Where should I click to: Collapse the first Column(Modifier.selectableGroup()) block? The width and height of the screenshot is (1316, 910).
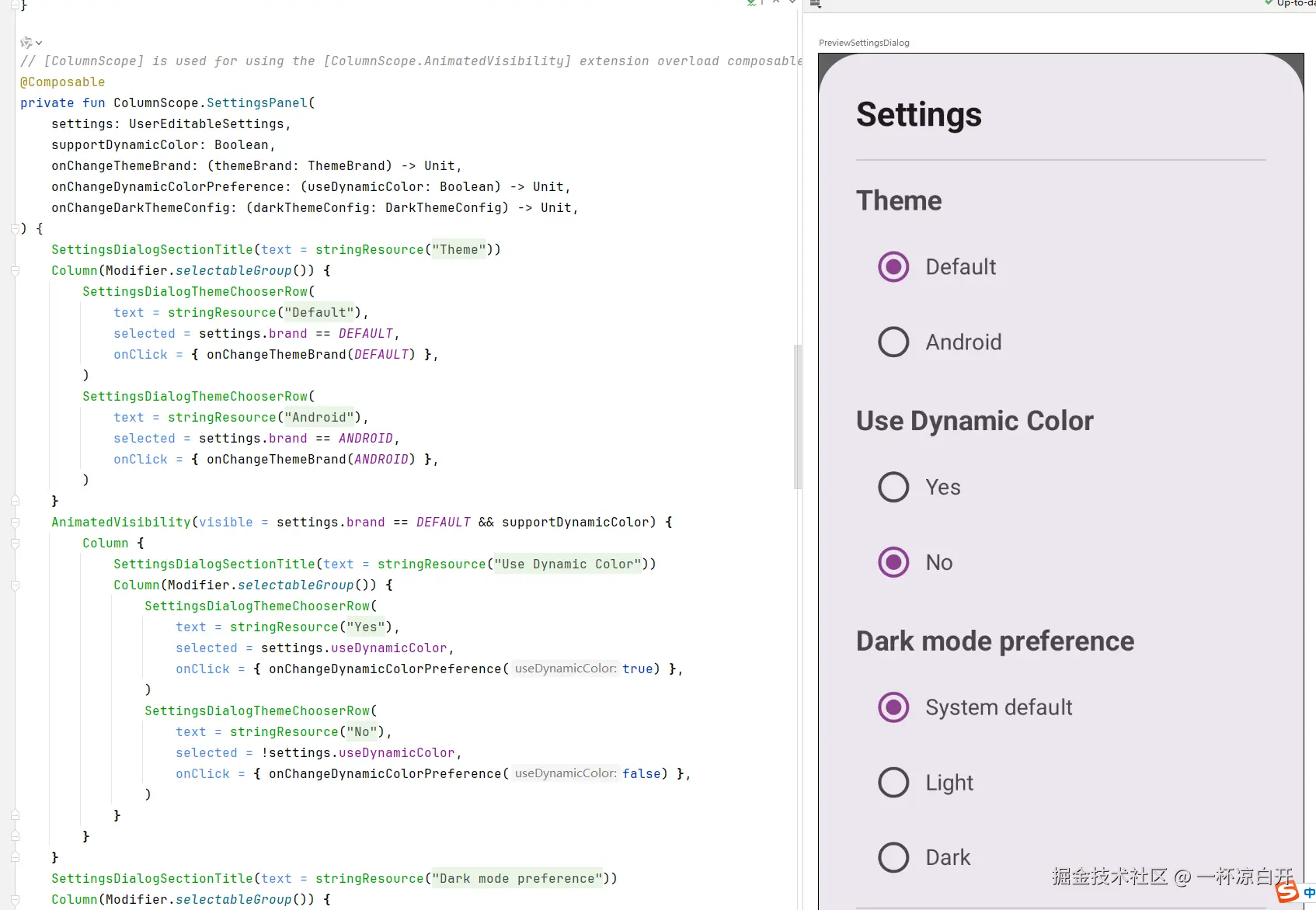tap(15, 271)
